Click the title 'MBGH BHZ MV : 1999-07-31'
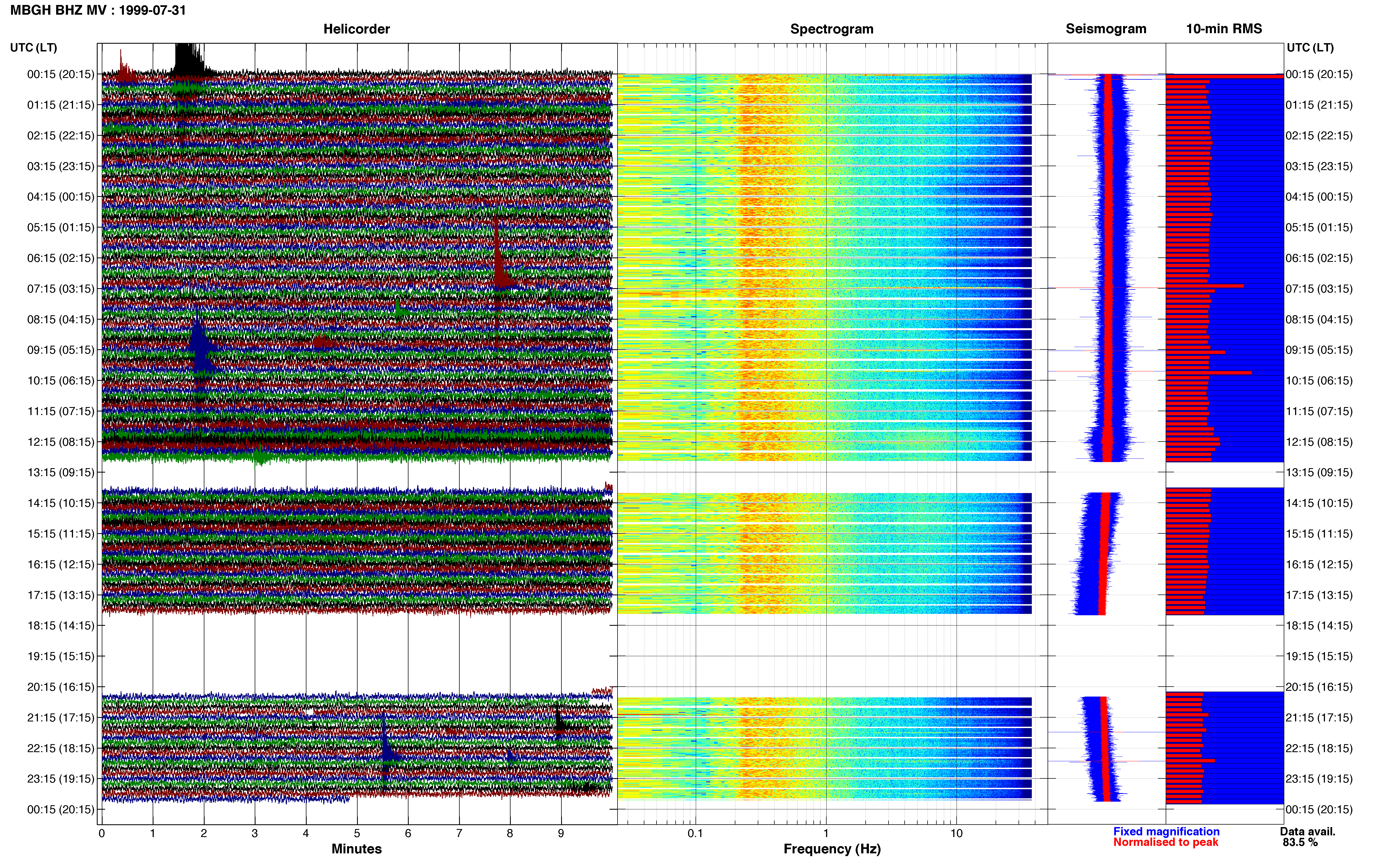The width and height of the screenshot is (1388, 868). (98, 10)
